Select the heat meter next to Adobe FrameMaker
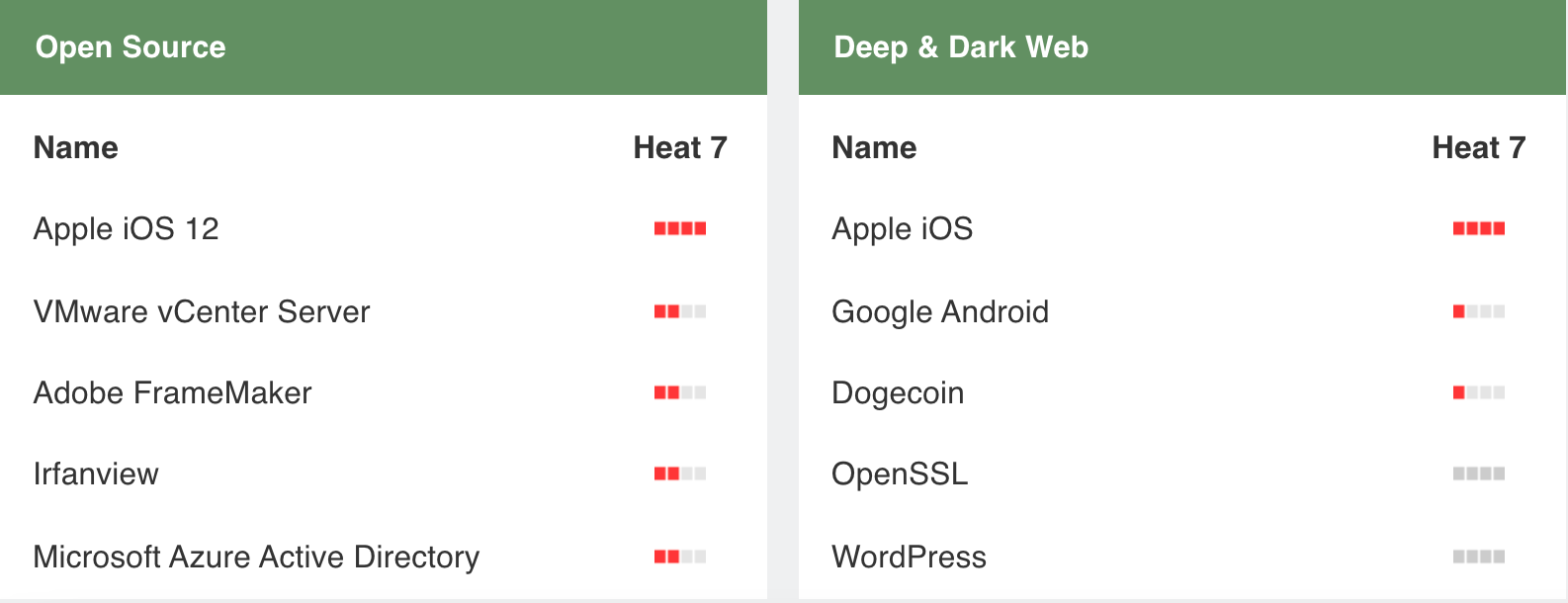Screen dimensions: 1568x603 (681, 391)
